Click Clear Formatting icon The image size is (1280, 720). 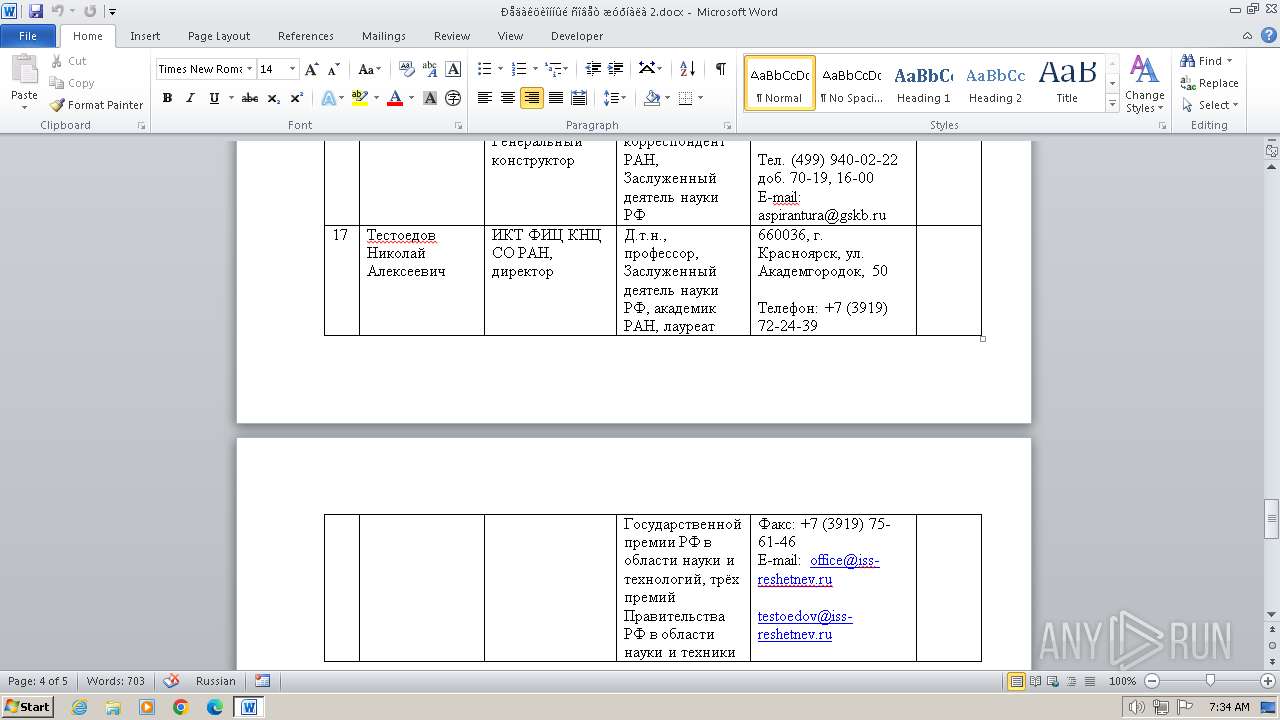[406, 69]
